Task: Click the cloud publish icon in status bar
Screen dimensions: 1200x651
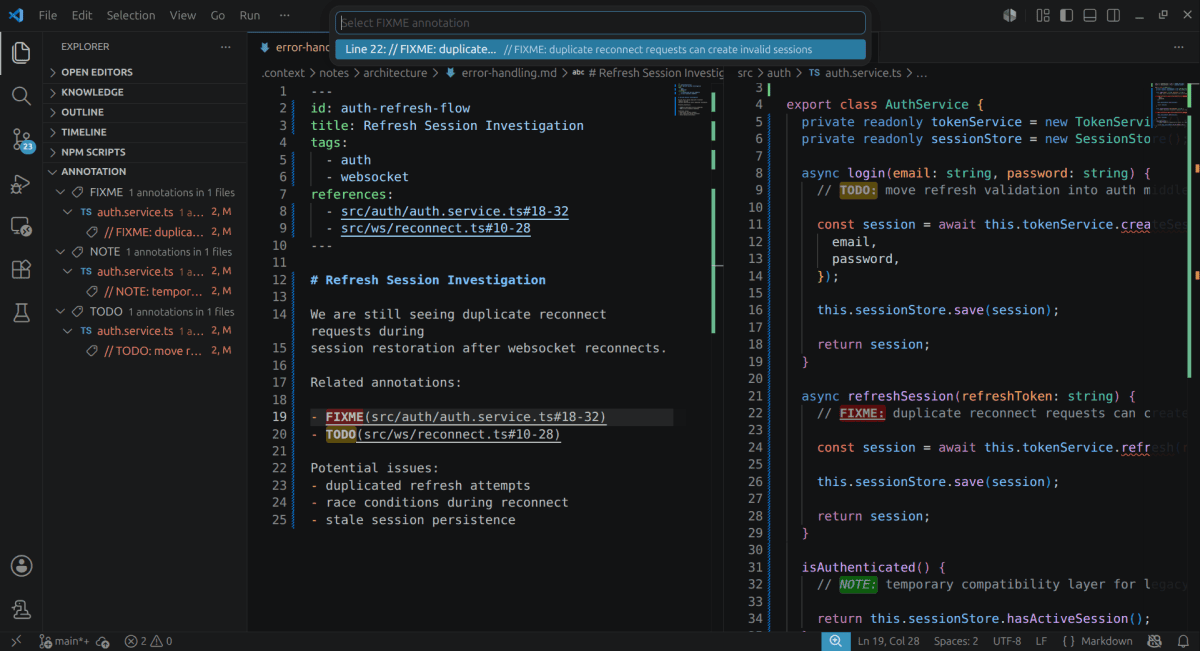Action: [103, 641]
